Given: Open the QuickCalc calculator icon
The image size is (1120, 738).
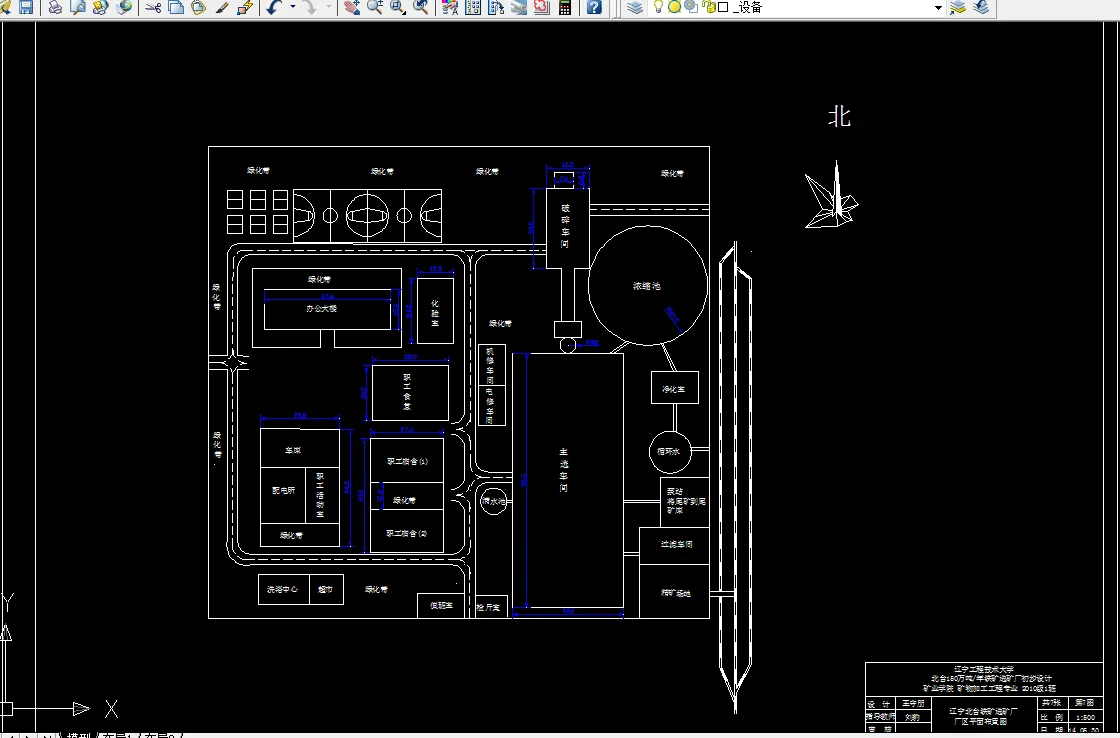Looking at the screenshot, I should point(565,7).
